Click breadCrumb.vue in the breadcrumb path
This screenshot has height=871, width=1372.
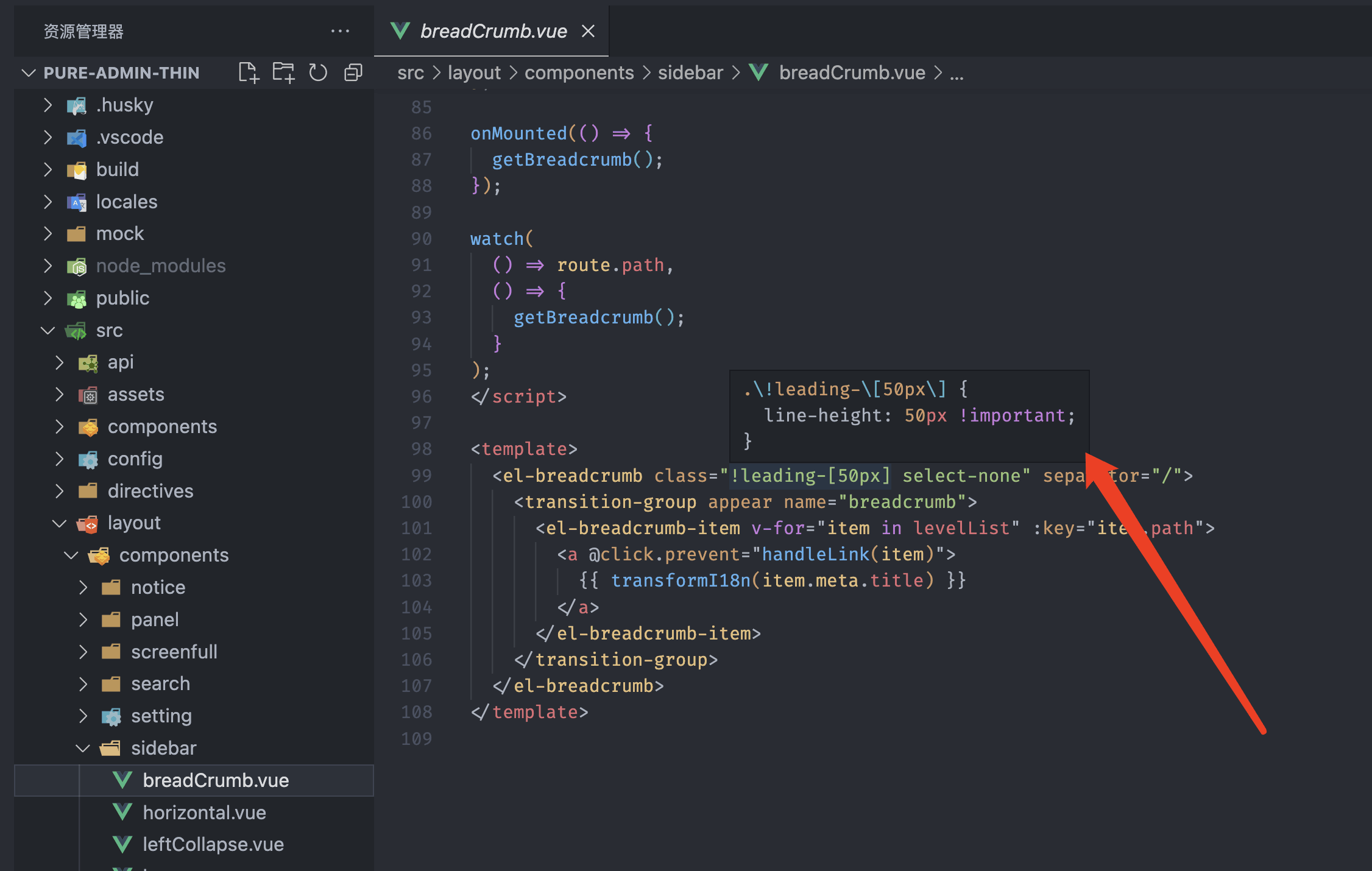tap(852, 73)
